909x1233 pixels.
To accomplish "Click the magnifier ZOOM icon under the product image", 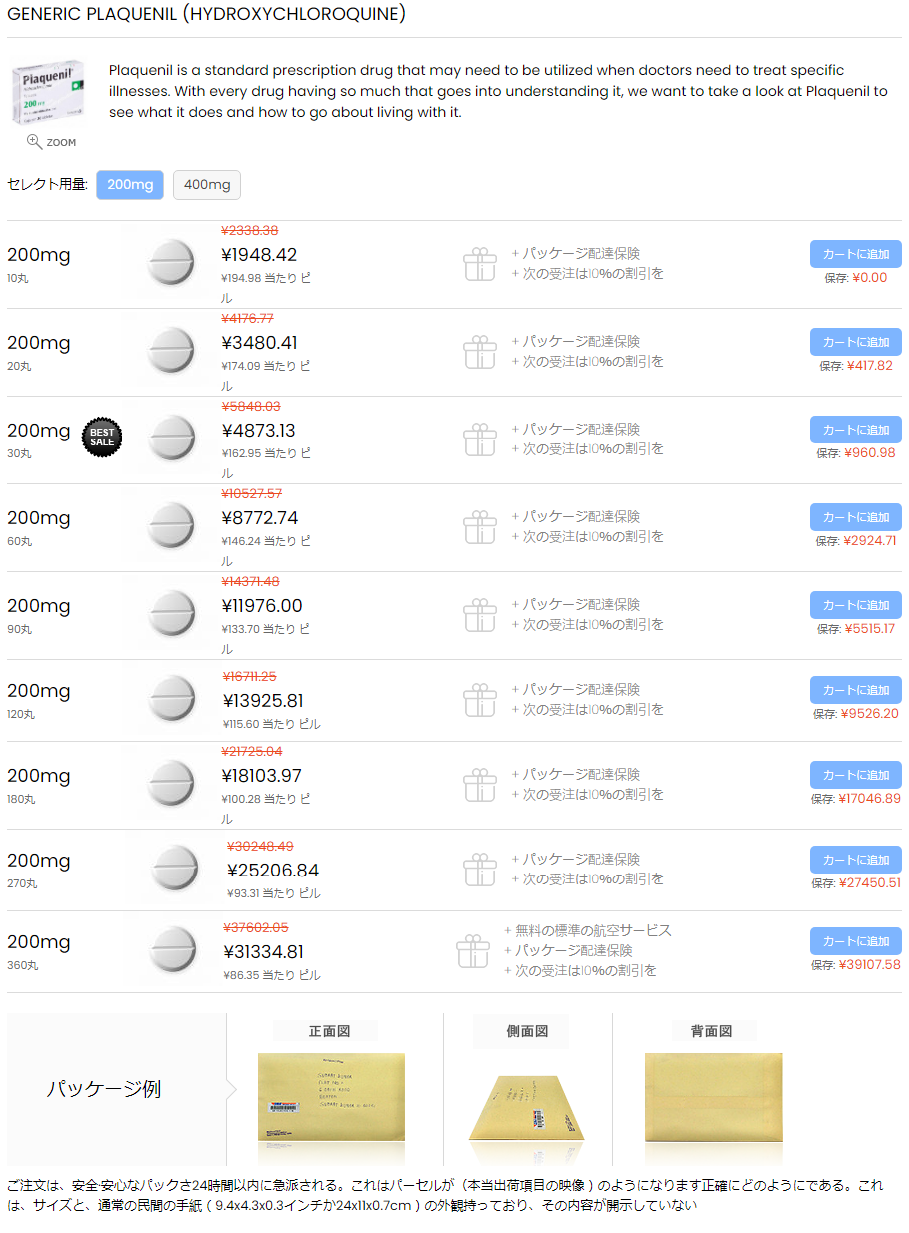I will click(51, 142).
